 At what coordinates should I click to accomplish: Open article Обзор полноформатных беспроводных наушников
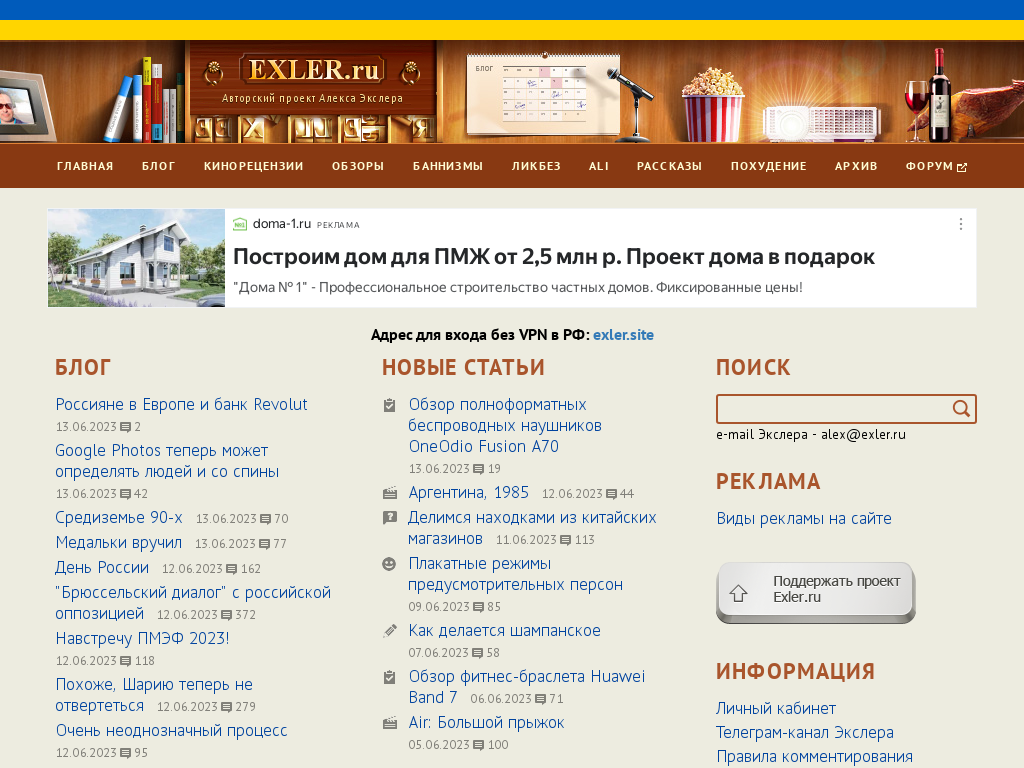(505, 425)
